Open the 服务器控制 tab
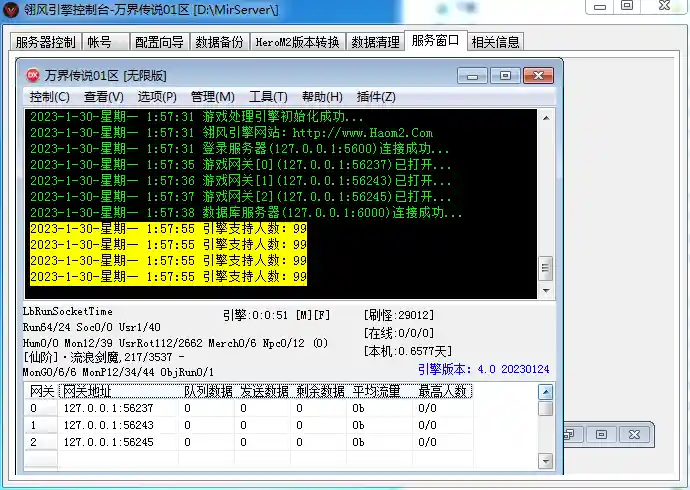690x490 pixels. (x=46, y=42)
